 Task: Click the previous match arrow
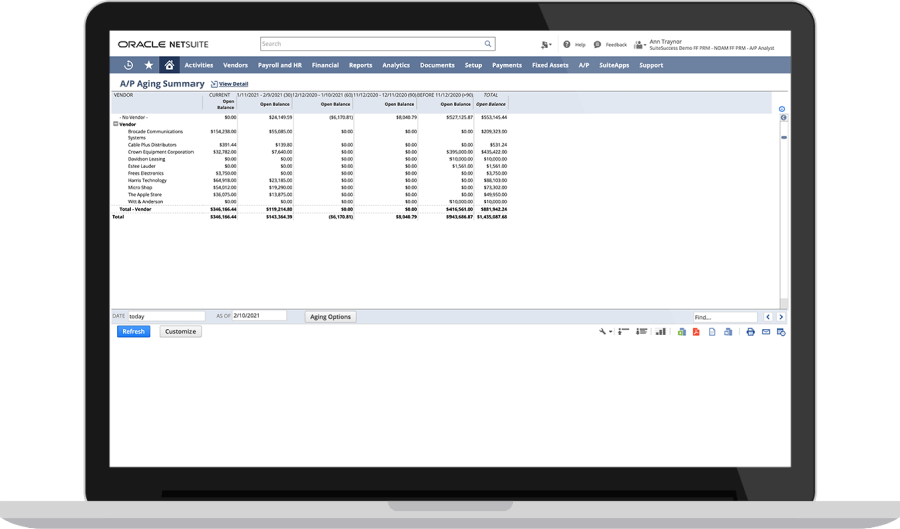[x=768, y=317]
